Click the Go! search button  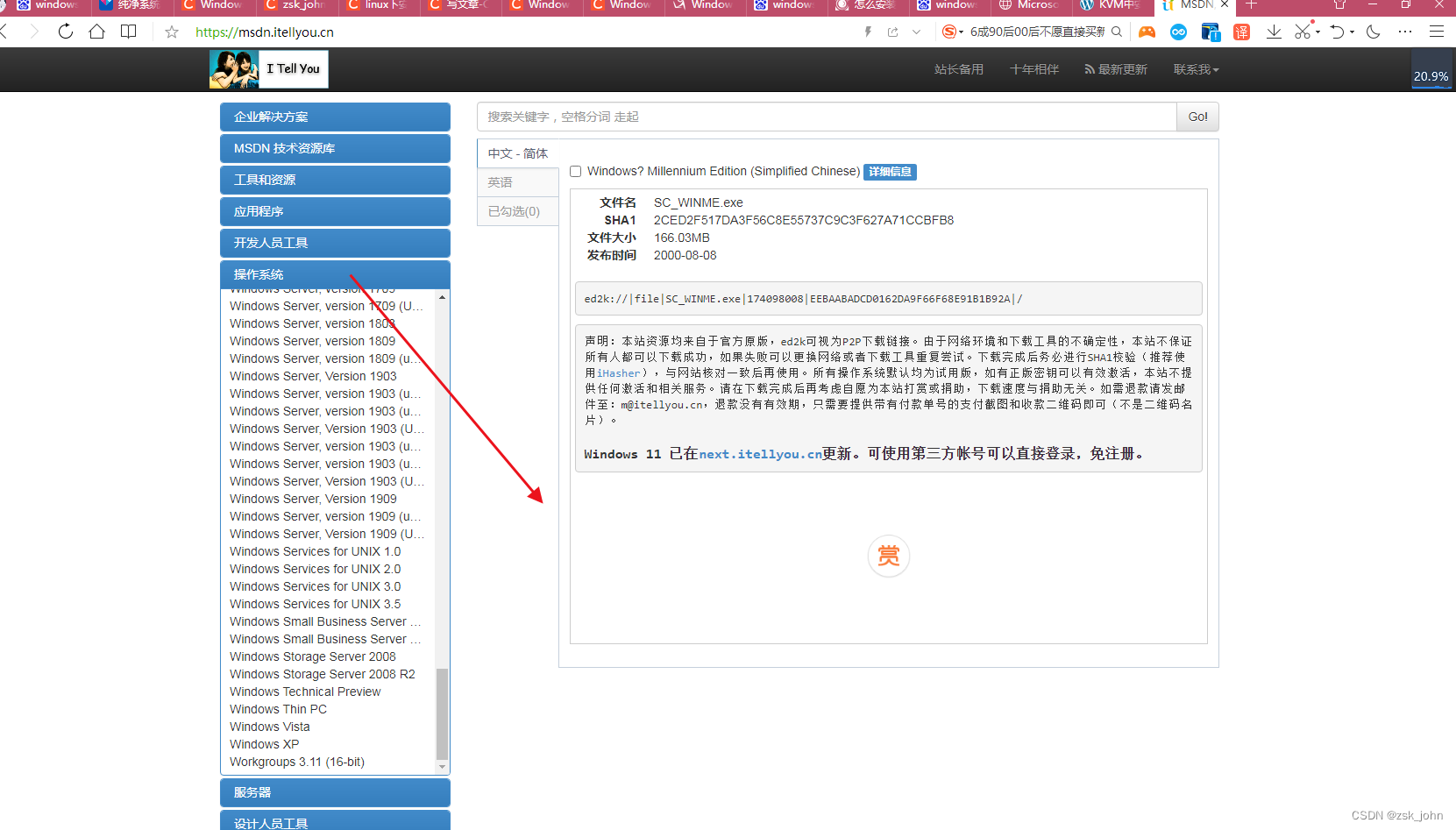1197,117
